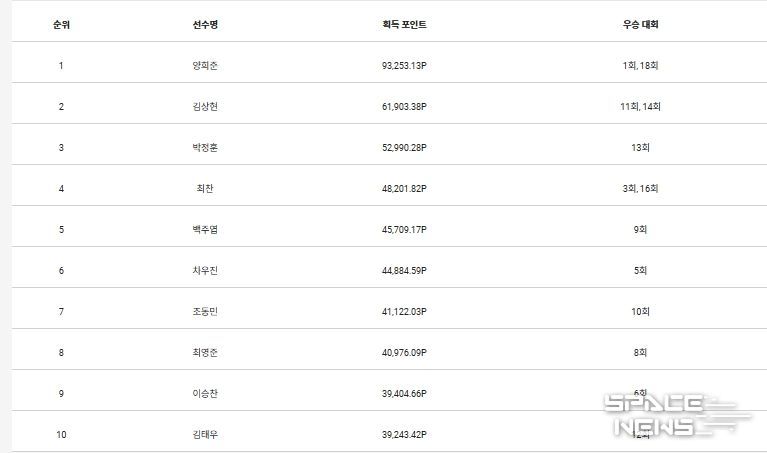Select the rank number 7 cell
The height and width of the screenshot is (453, 767).
[61, 312]
